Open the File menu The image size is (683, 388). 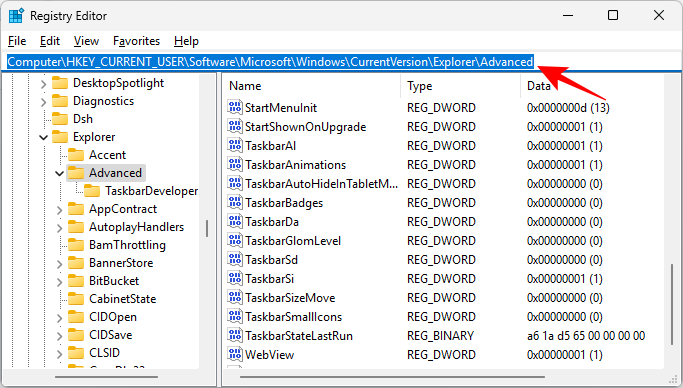17,41
